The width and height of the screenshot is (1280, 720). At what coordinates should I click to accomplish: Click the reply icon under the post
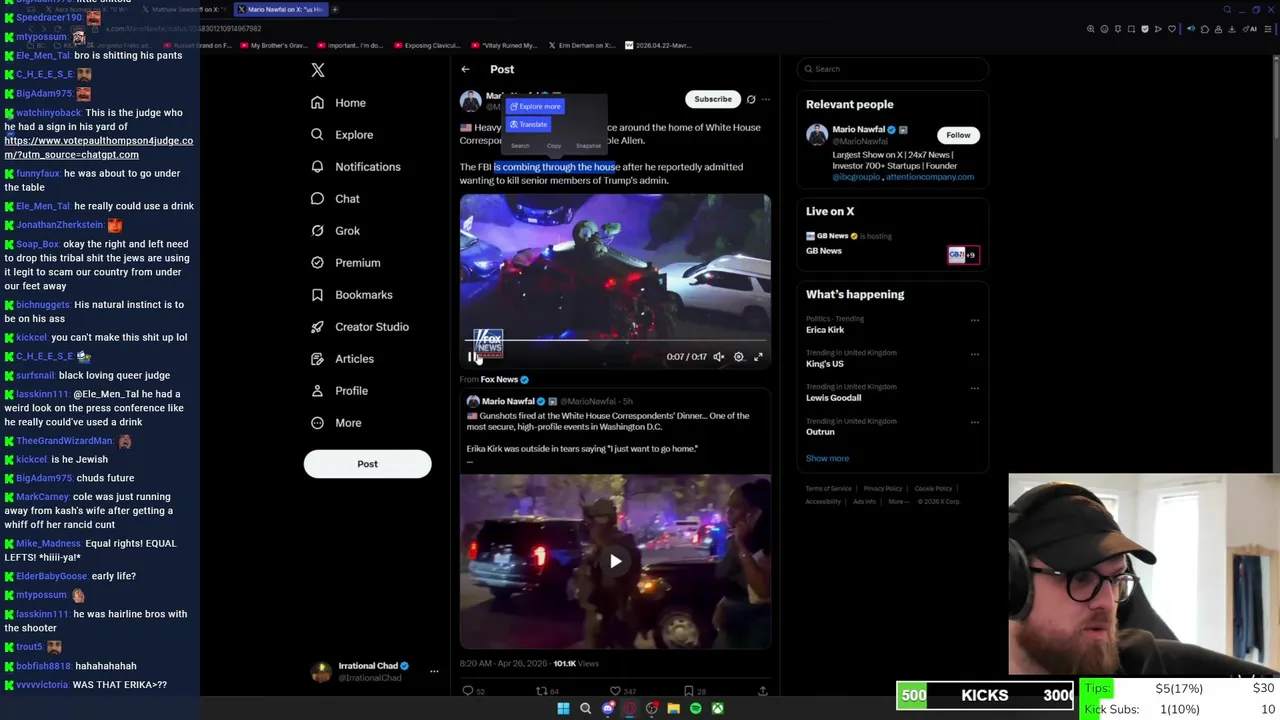[468, 691]
